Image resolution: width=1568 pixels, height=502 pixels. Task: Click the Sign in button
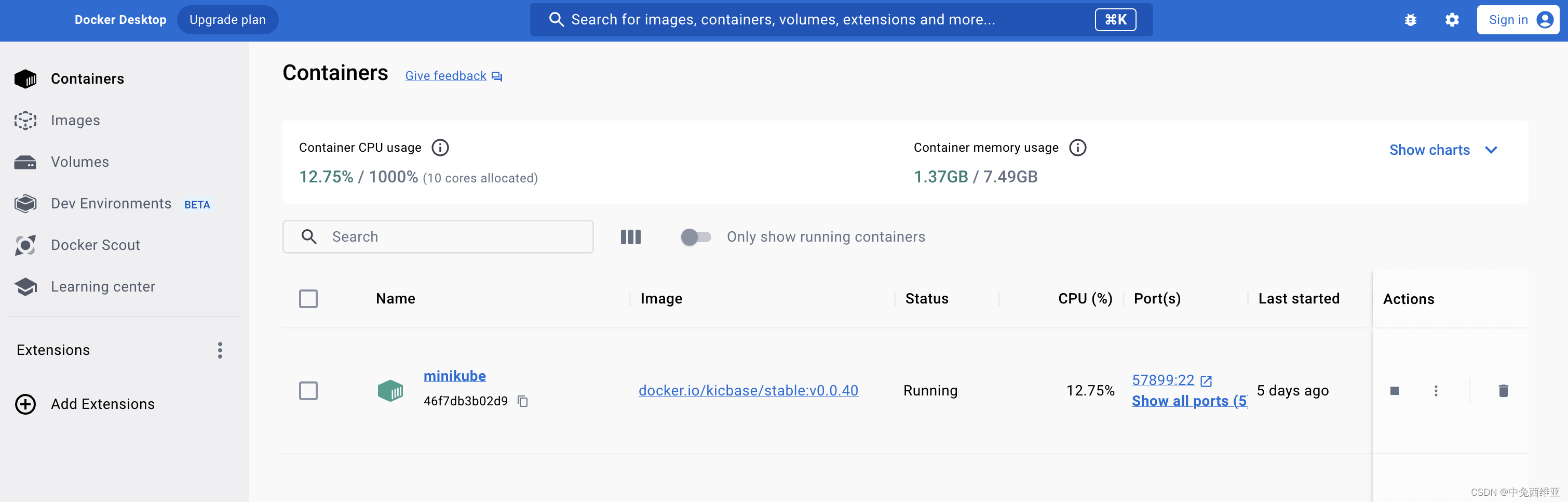click(x=1518, y=20)
